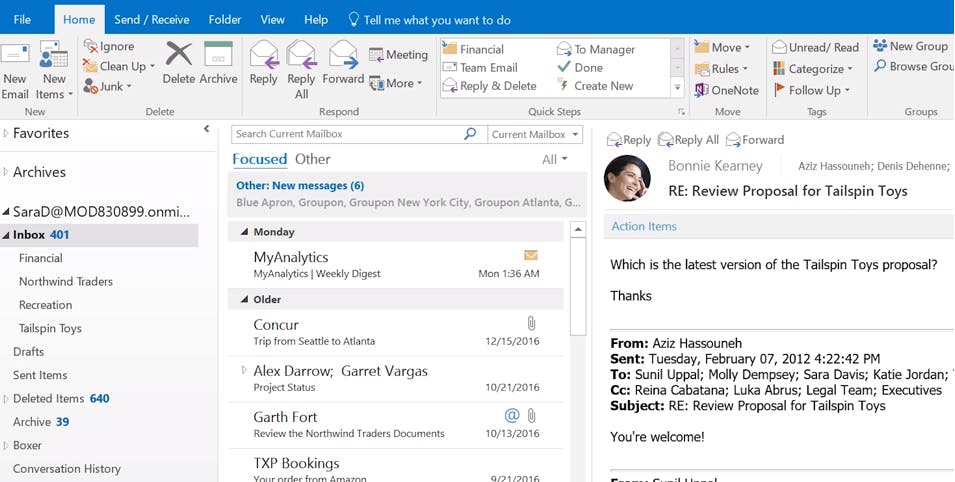Viewport: 955px width, 482px height.
Task: Collapse the Monday message group
Action: 244,232
